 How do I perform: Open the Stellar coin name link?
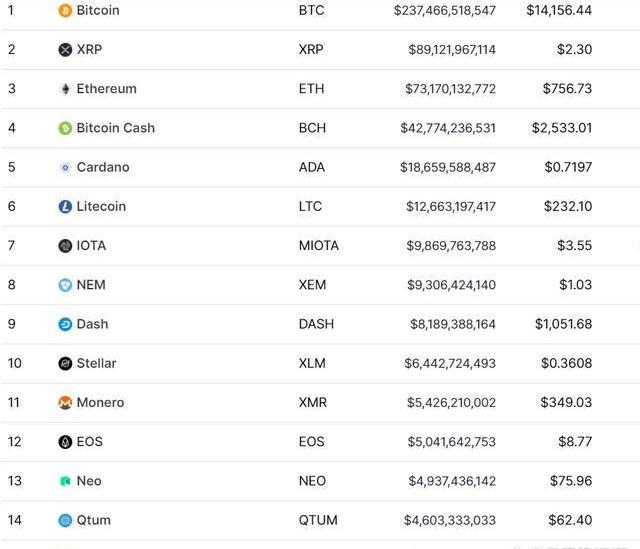[96, 363]
